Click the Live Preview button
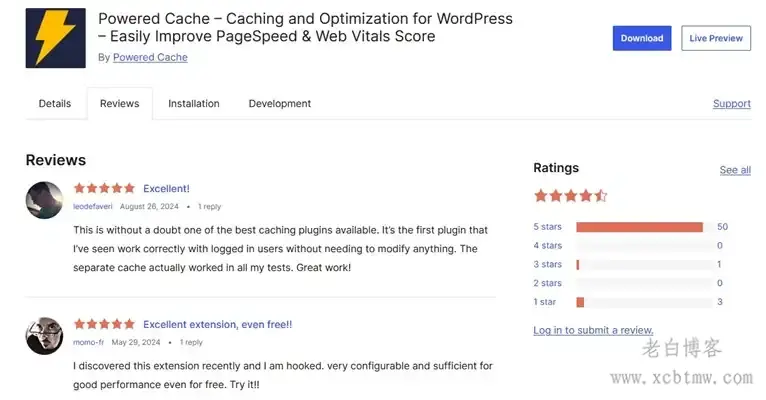766x400 pixels. (716, 38)
